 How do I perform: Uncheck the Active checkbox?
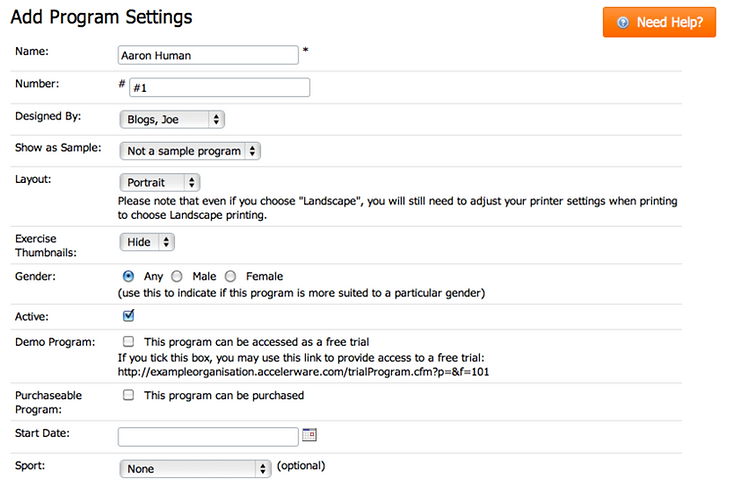128,316
